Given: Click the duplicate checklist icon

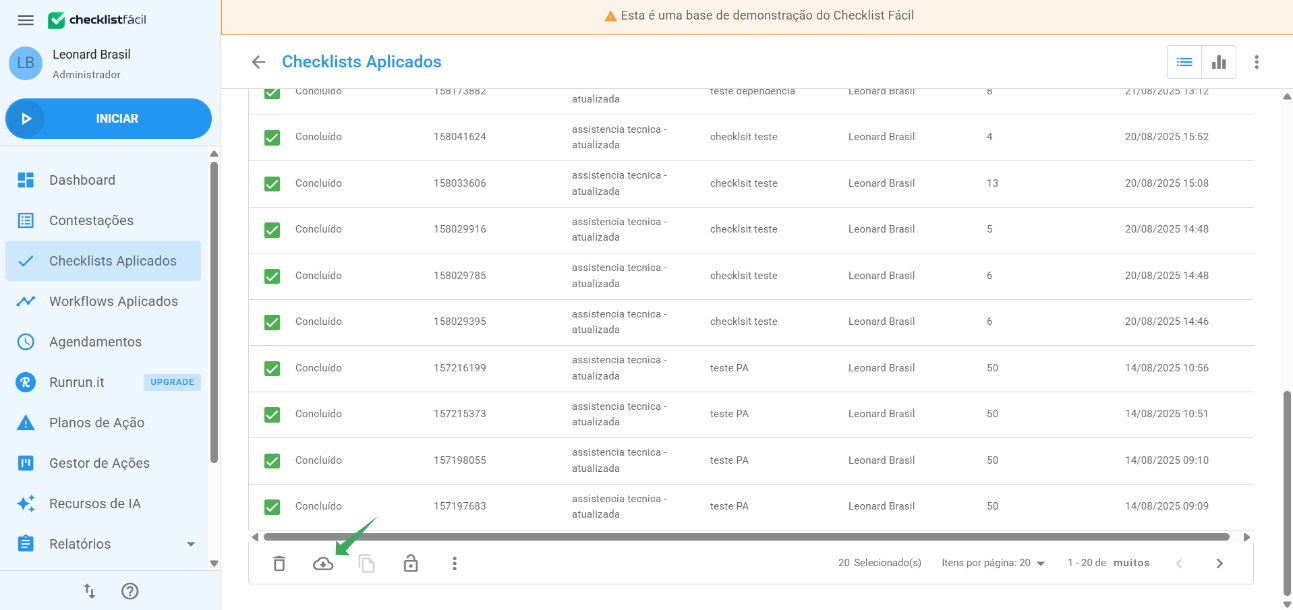Looking at the screenshot, I should click(x=367, y=563).
